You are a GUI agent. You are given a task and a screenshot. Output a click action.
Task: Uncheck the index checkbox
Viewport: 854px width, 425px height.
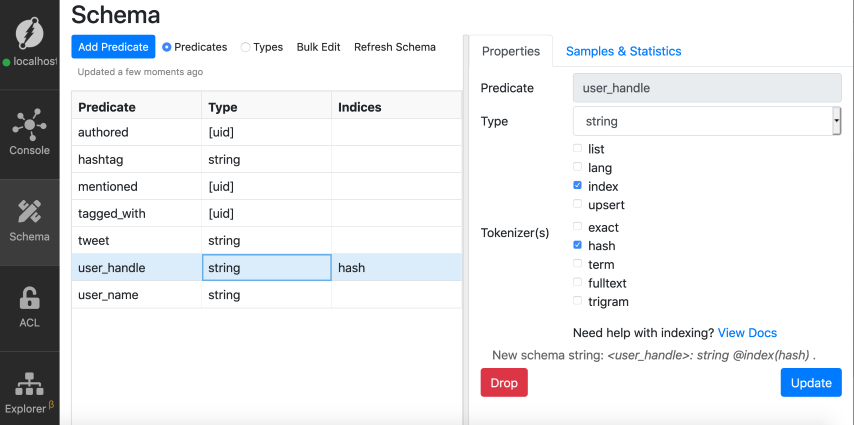[577, 186]
